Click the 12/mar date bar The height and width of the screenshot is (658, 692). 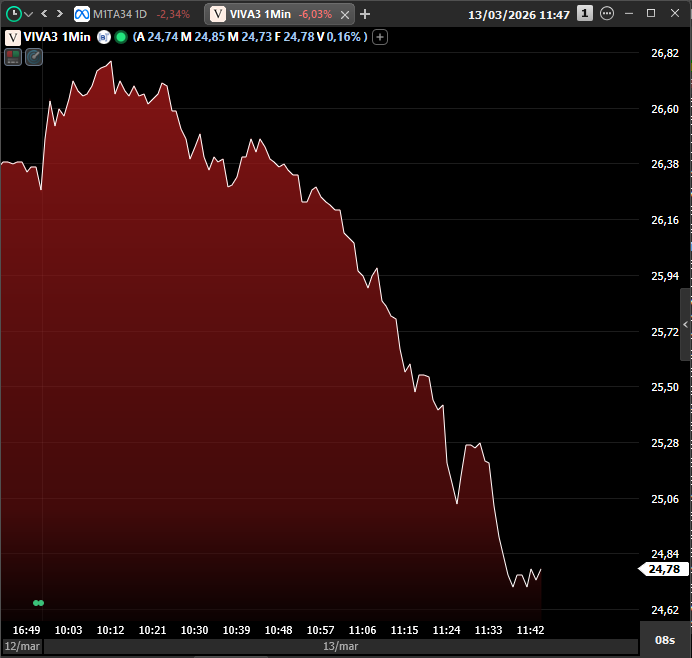tap(22, 647)
